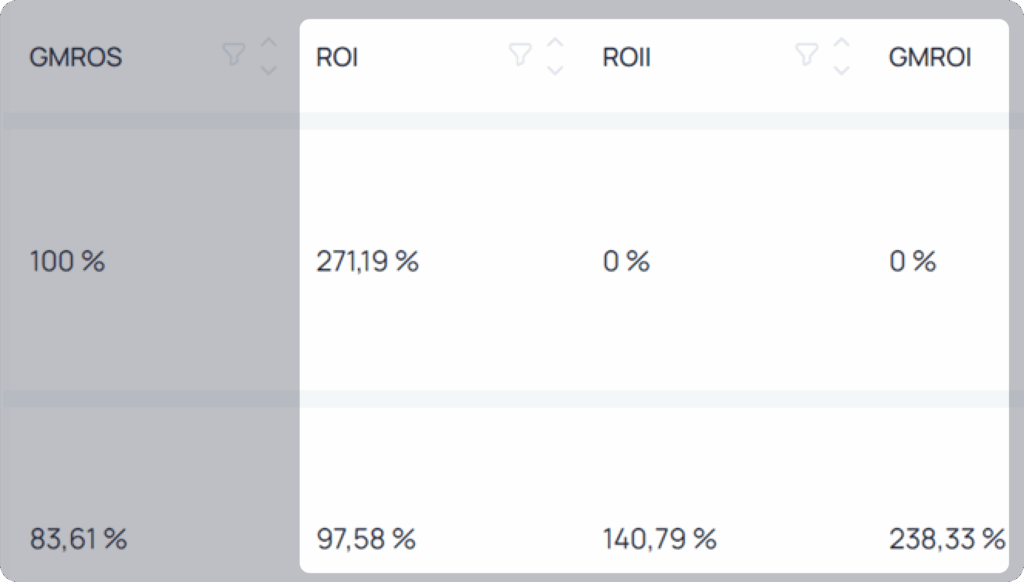Select the 97,58 % ROI cell
This screenshot has width=1024, height=582.
[366, 539]
